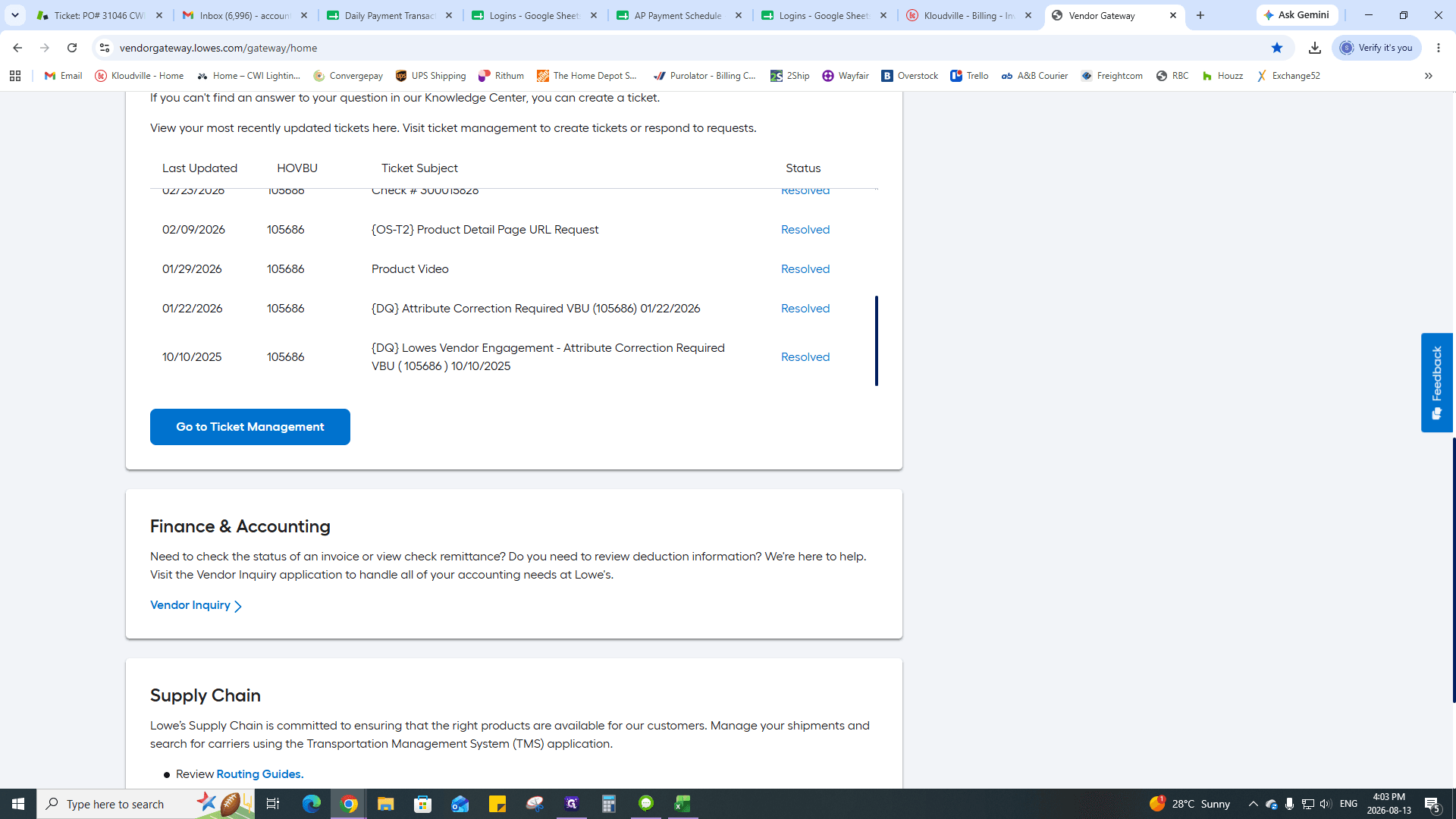Click Resolved status for 02/09/2026 ticket
This screenshot has height=819, width=1456.
click(x=805, y=230)
